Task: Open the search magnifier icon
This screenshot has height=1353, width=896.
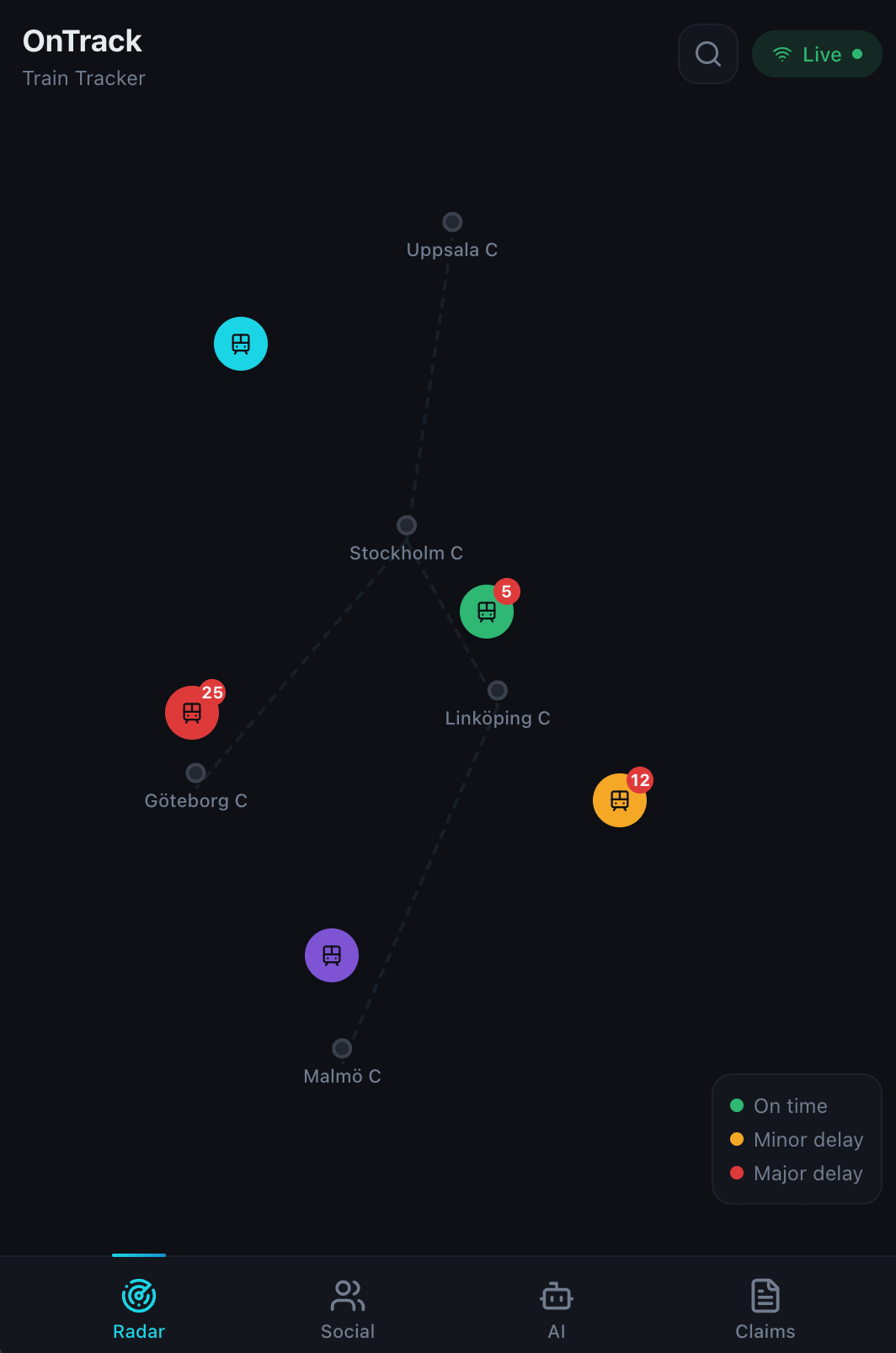Action: (708, 54)
